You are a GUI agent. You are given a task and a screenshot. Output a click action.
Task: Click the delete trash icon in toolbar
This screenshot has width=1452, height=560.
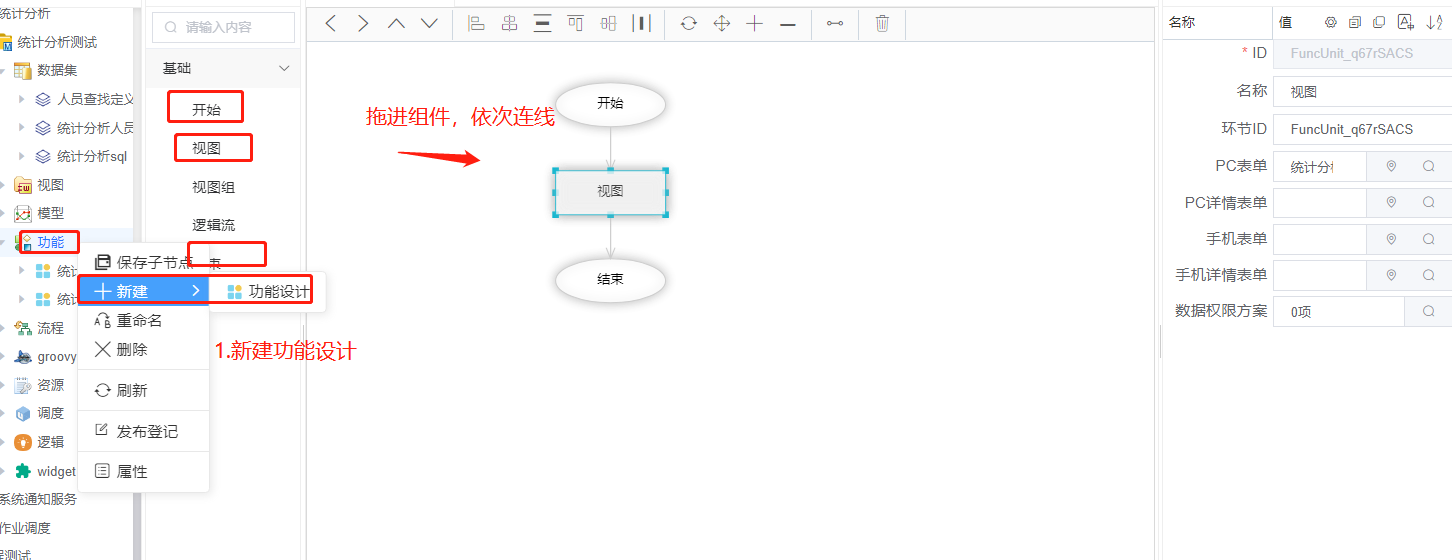click(x=882, y=24)
